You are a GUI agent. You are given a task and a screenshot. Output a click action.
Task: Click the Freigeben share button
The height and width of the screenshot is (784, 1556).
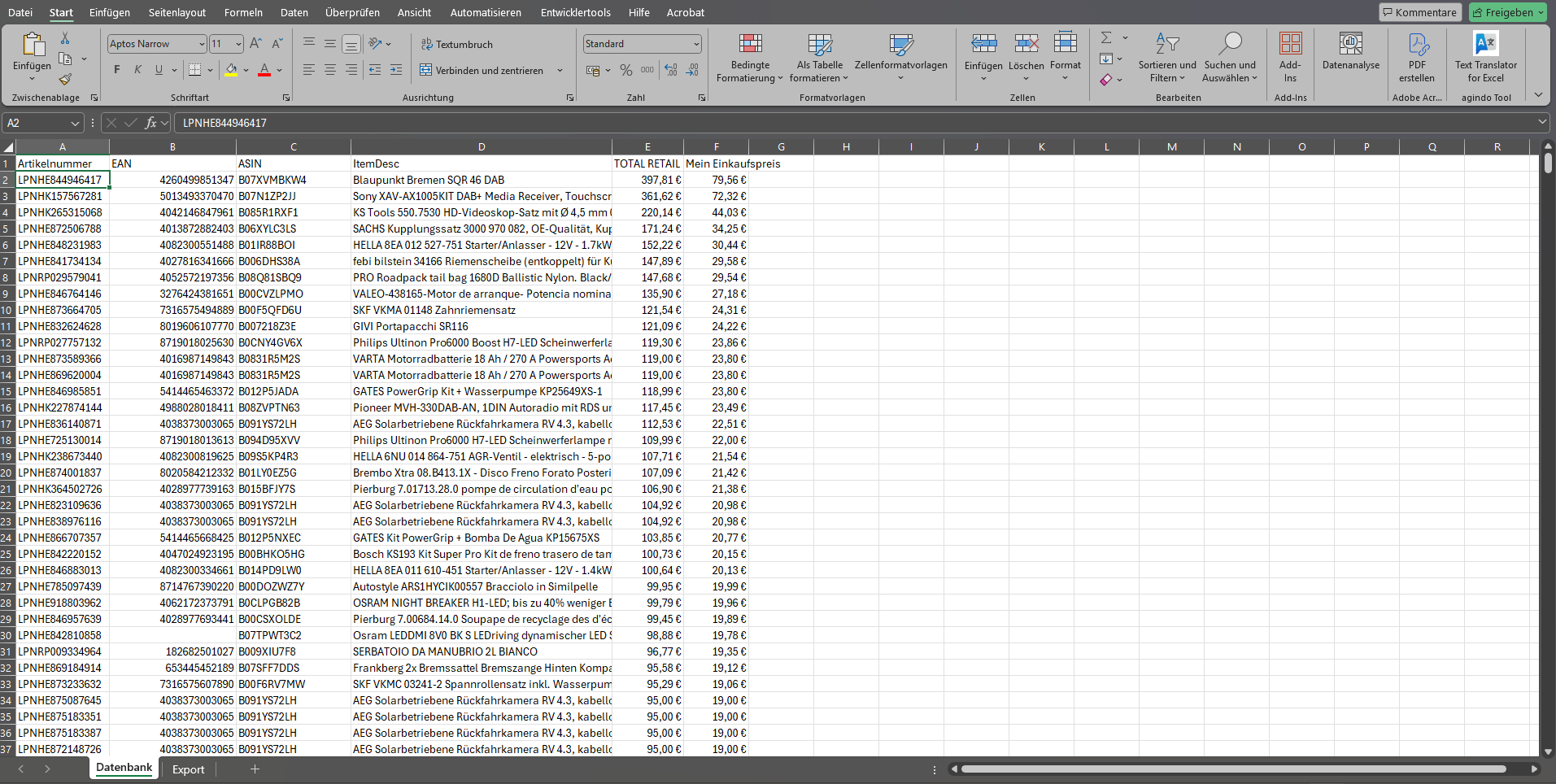[1509, 12]
